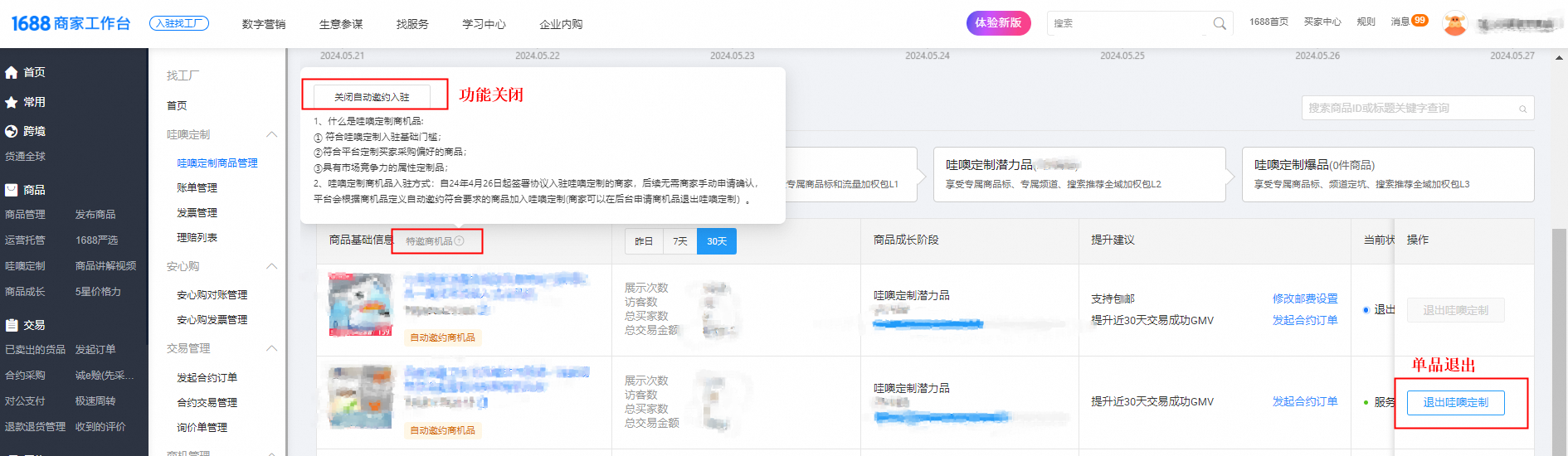The width and height of the screenshot is (1568, 456).
Task: Click 发起合约订单 link in first product row
Action: (x=1305, y=320)
